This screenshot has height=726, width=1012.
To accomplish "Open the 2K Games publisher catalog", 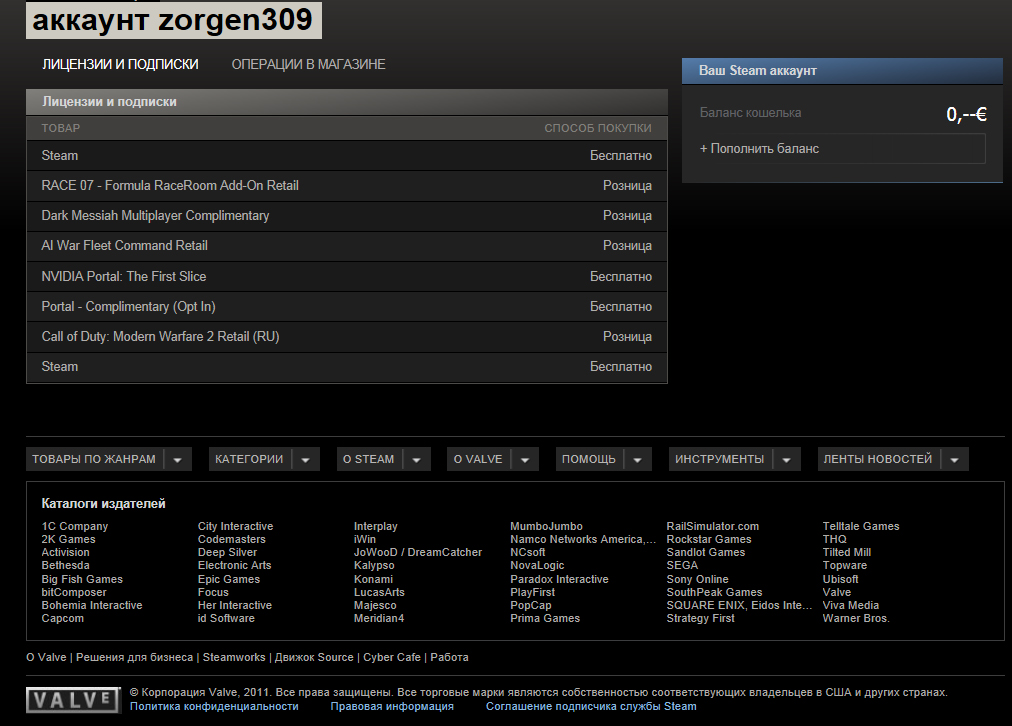I will click(68, 539).
